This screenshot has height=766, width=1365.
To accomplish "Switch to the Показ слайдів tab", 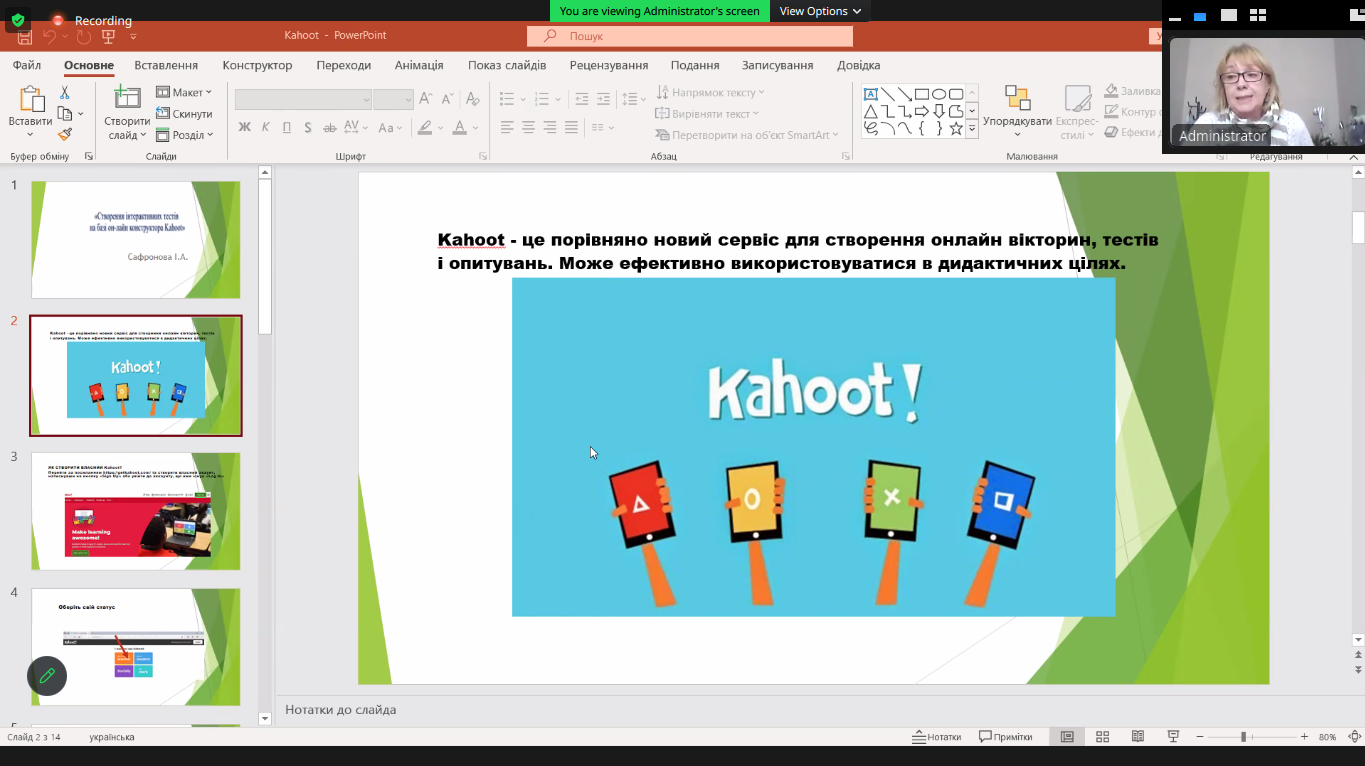I will coord(507,65).
